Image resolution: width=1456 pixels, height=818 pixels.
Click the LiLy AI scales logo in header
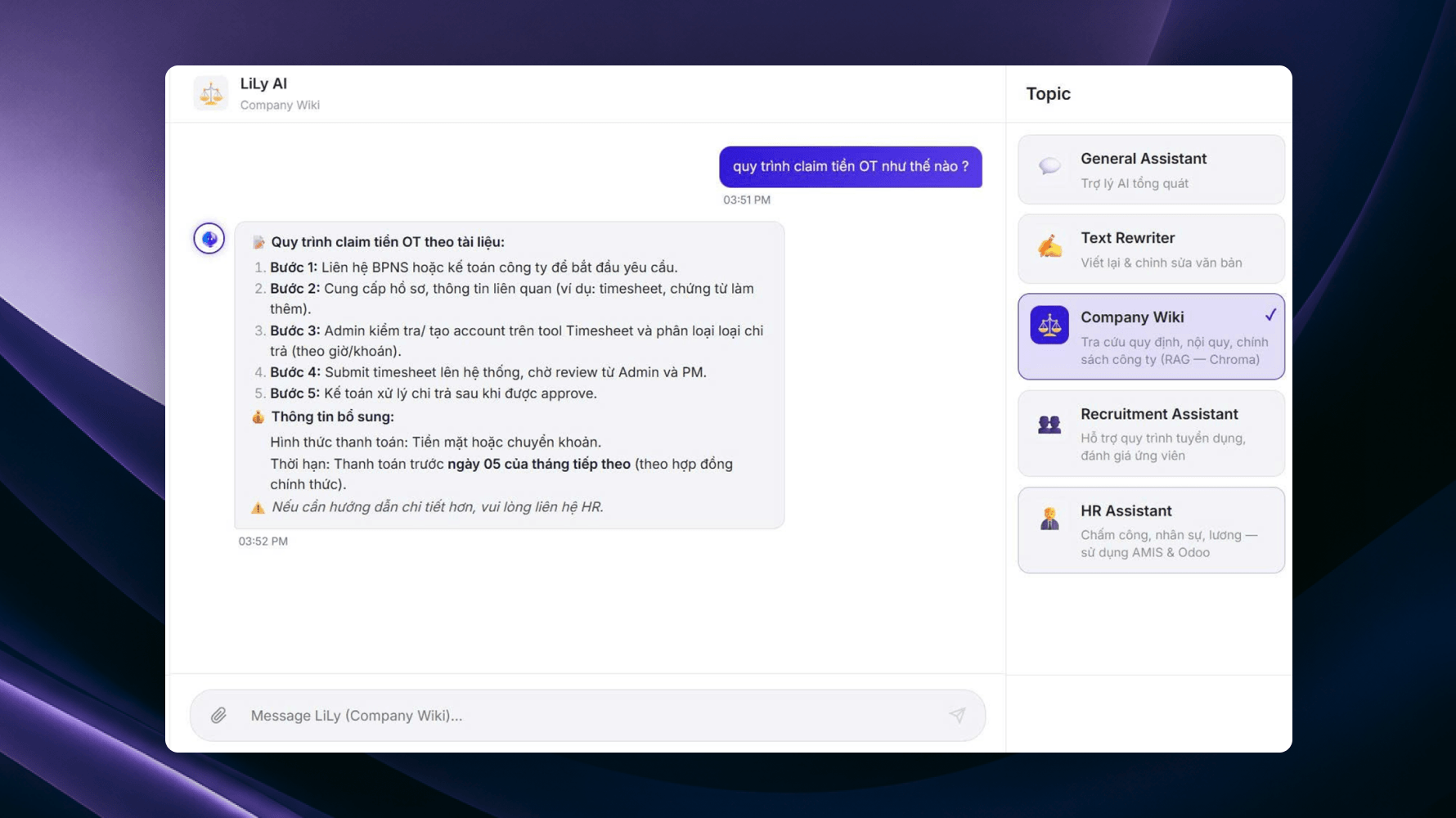tap(211, 93)
